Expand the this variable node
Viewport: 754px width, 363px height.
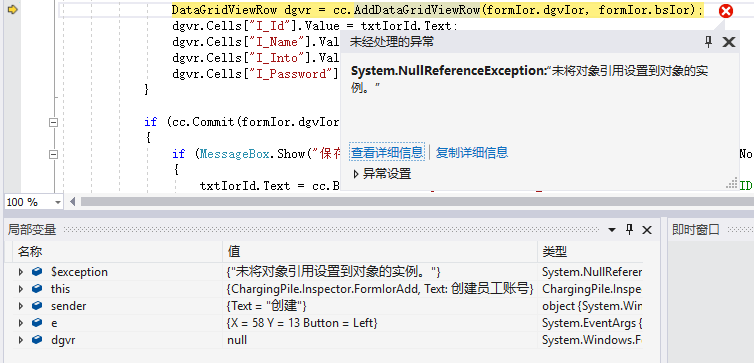click(20, 289)
